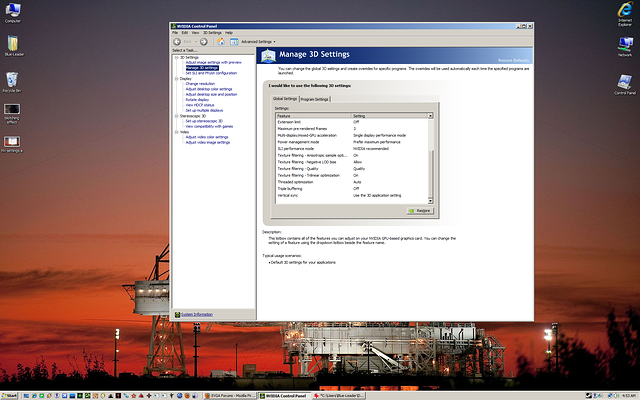Collapse the Display tree node
This screenshot has height=400, width=640.
[x=176, y=78]
